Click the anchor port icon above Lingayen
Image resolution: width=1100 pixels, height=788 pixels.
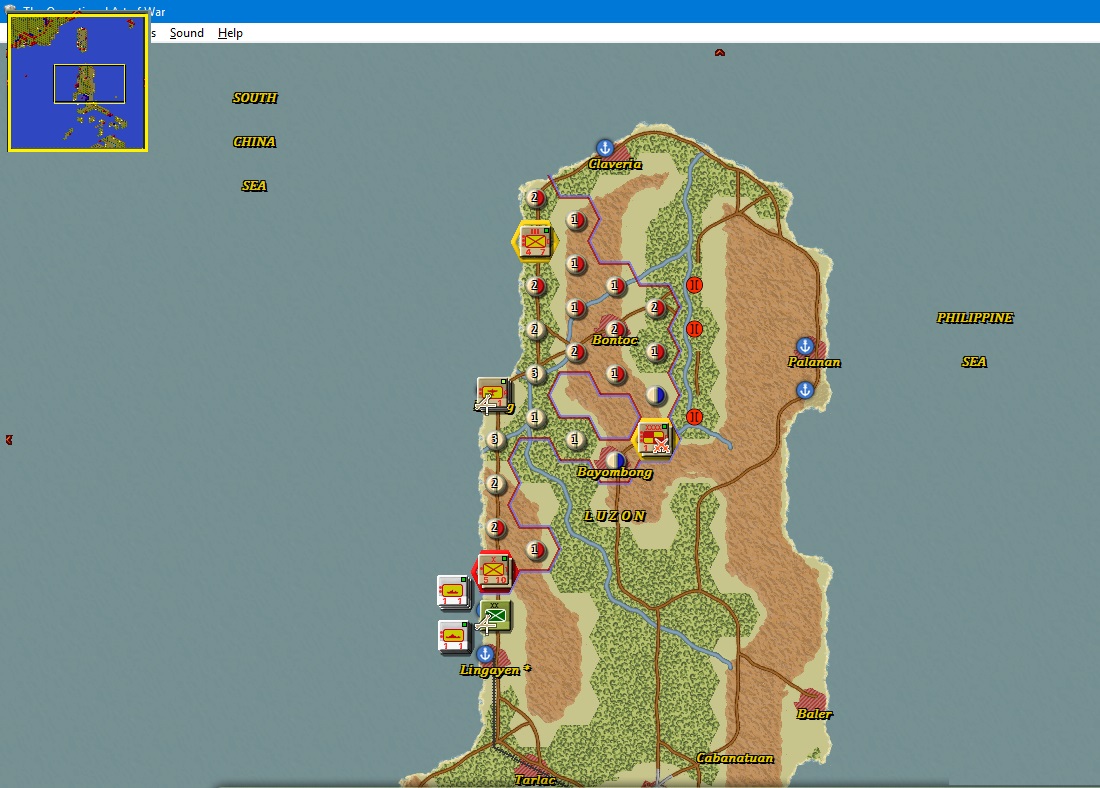coord(485,654)
